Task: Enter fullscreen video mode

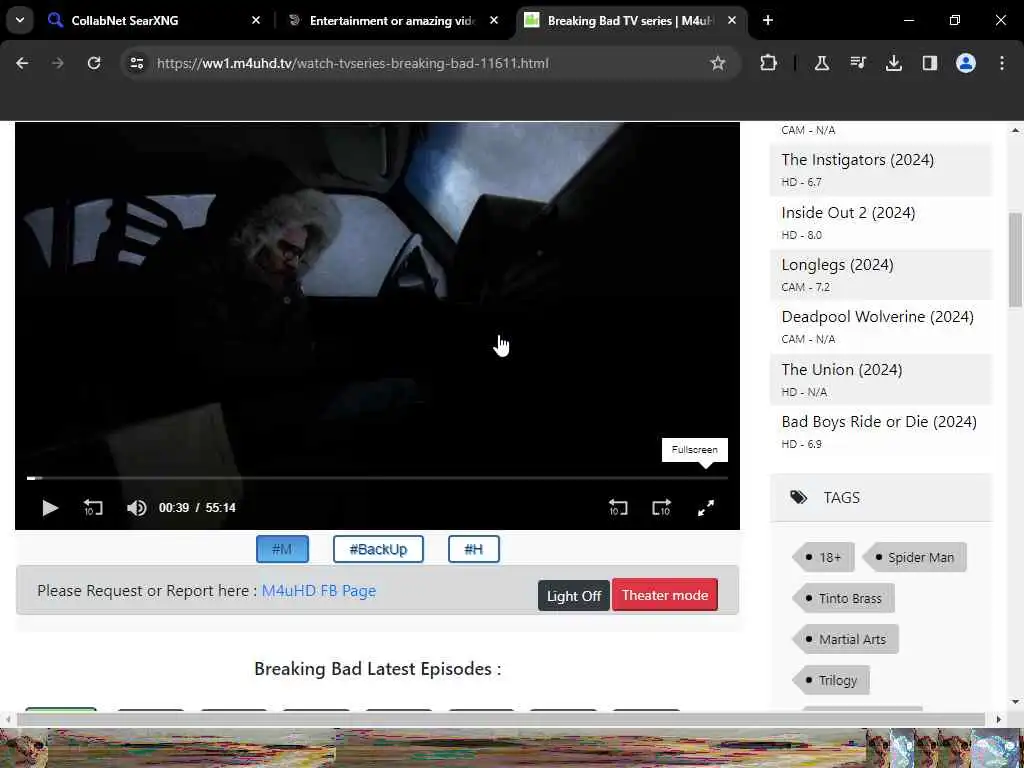Action: coord(706,507)
